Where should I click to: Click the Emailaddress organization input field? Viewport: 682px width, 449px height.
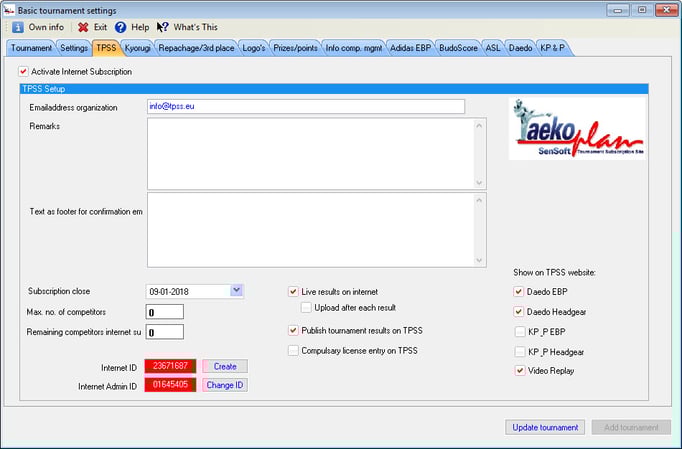tap(306, 107)
